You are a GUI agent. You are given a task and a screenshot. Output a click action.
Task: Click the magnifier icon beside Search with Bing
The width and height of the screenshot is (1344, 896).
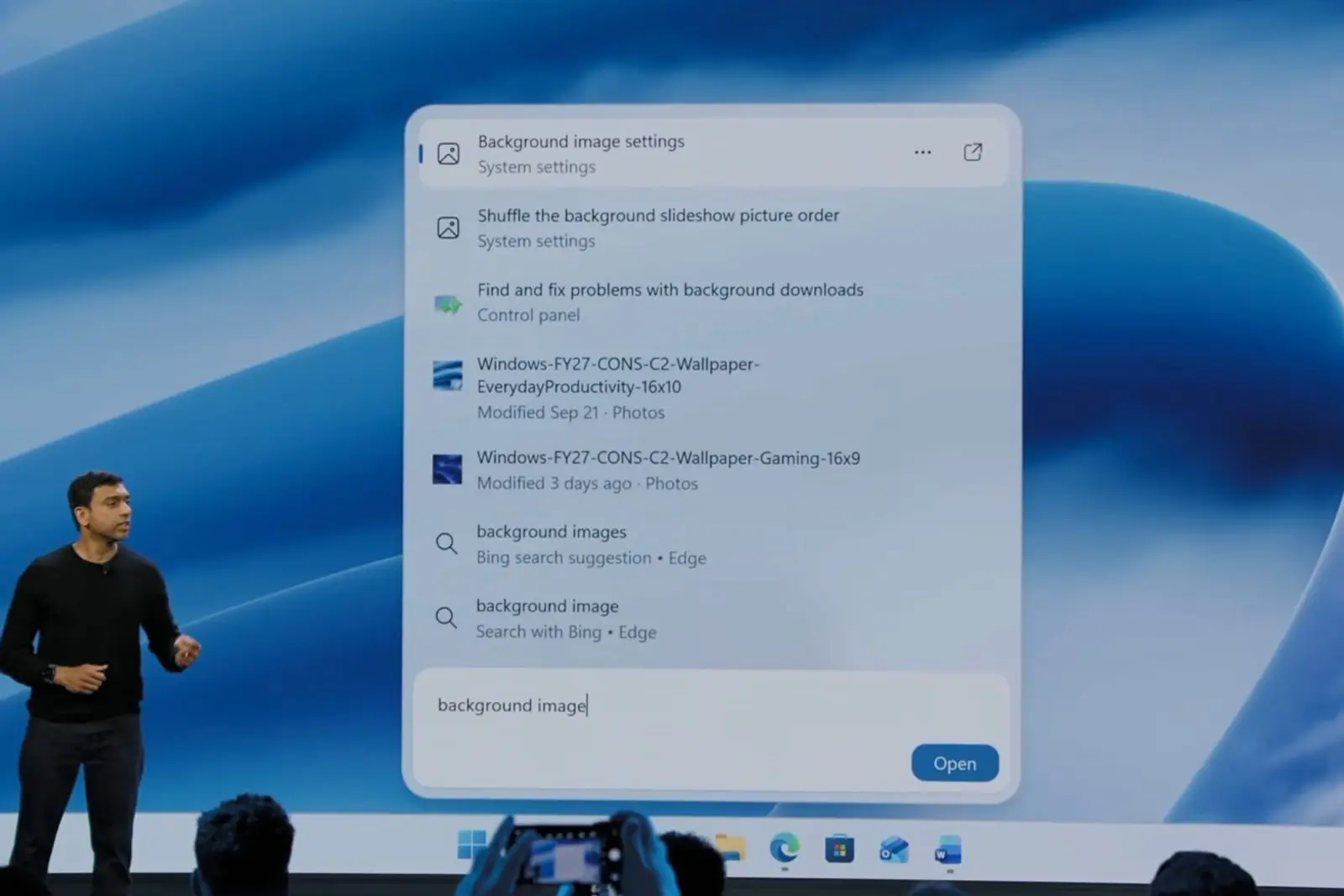pyautogui.click(x=446, y=619)
